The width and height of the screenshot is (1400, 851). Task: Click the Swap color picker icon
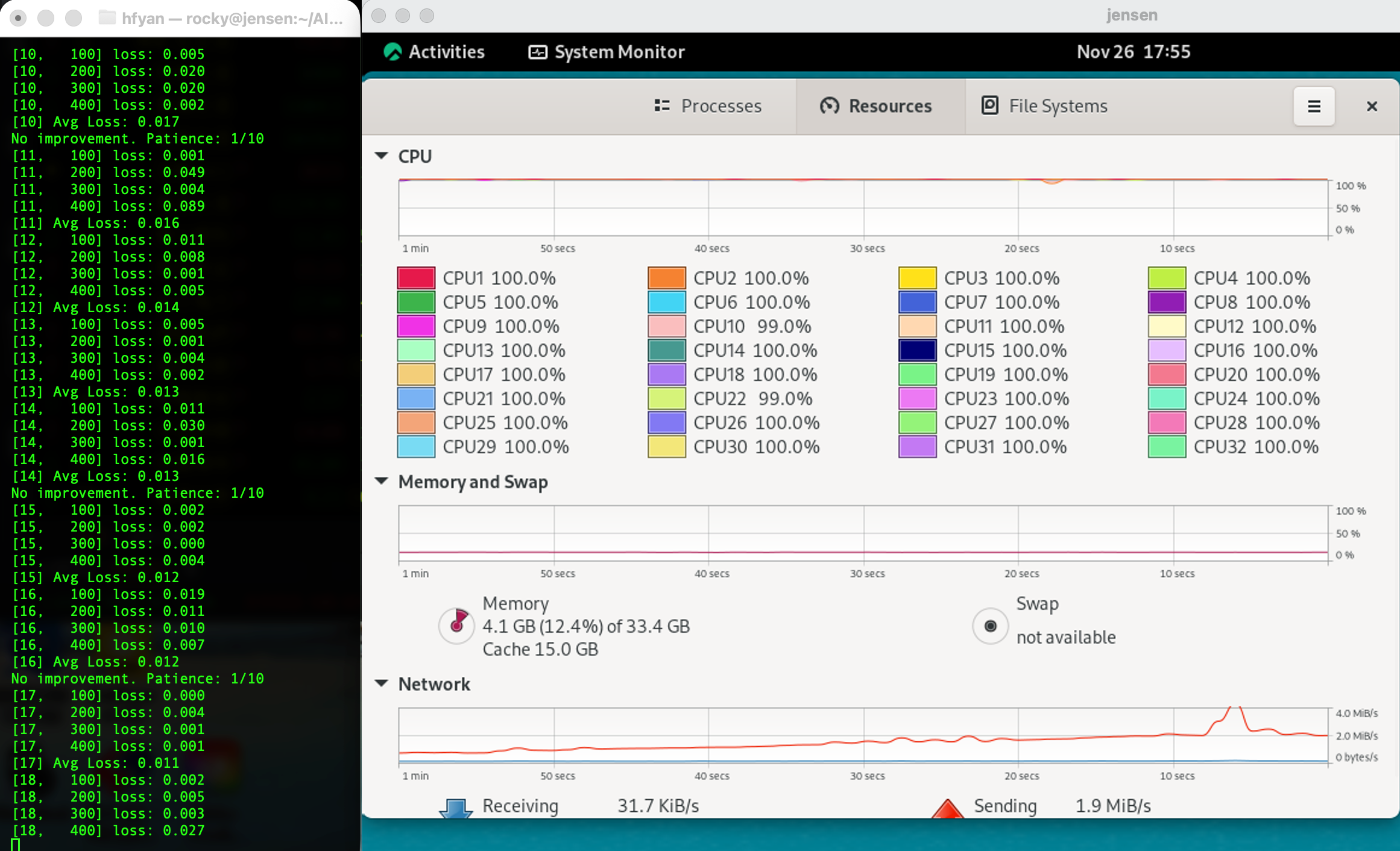[990, 626]
